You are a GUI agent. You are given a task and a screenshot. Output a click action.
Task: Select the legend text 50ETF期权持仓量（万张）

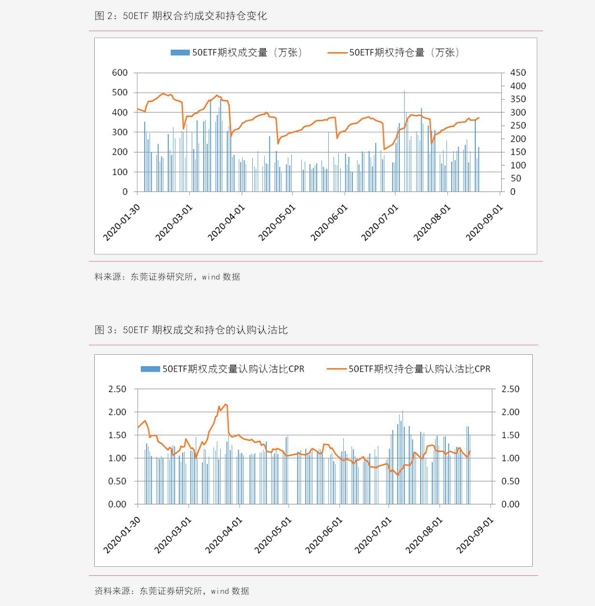(x=405, y=53)
